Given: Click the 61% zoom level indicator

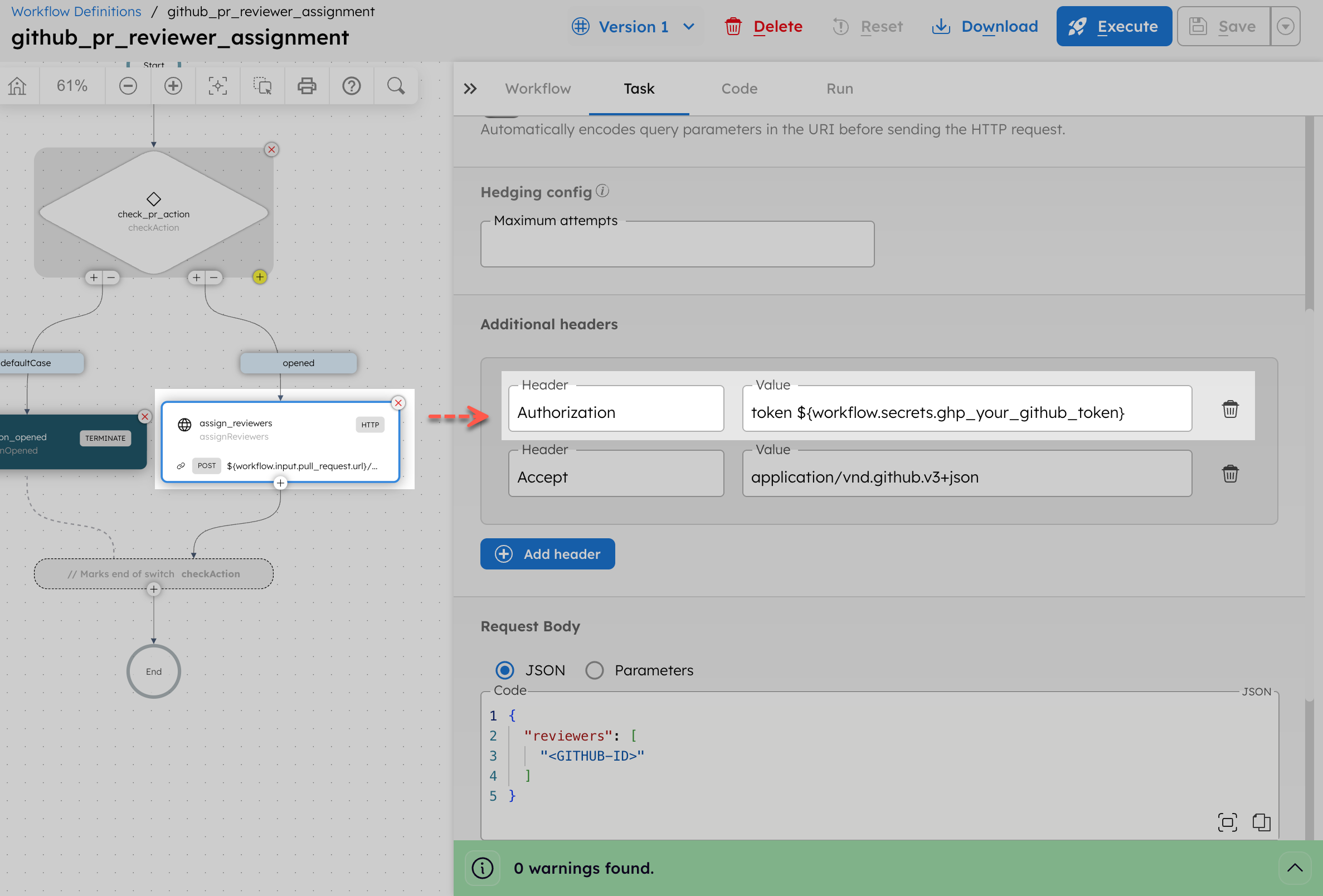Looking at the screenshot, I should tap(72, 86).
